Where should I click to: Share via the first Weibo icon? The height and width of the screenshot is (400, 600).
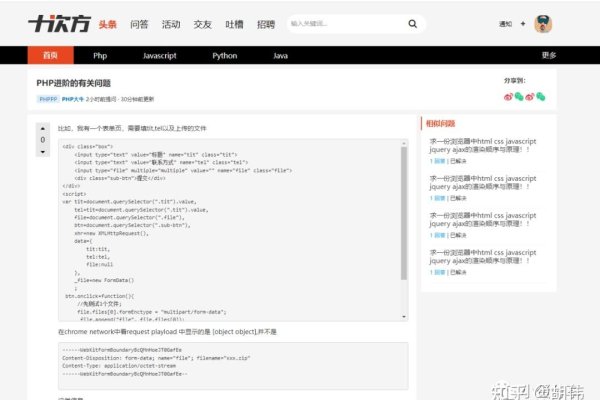pos(508,97)
